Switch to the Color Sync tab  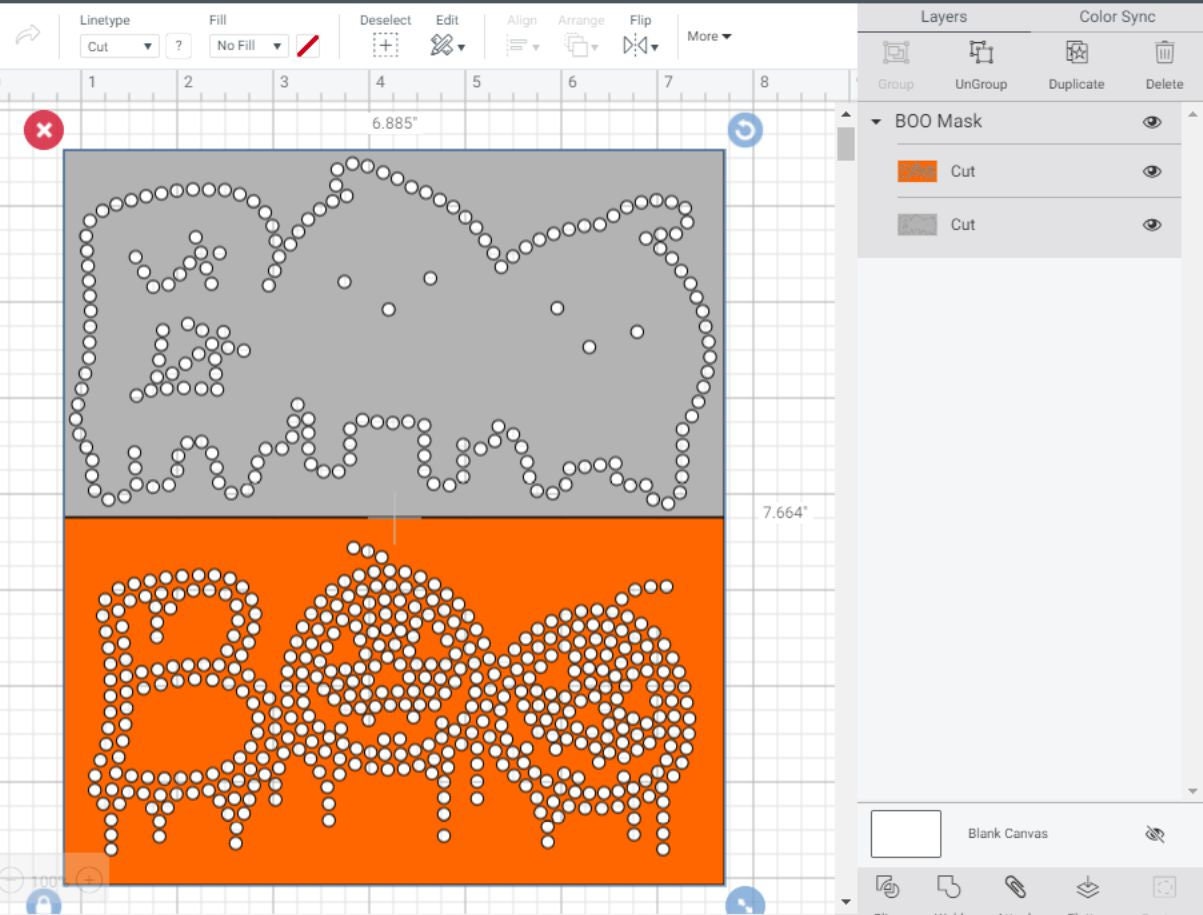1116,16
